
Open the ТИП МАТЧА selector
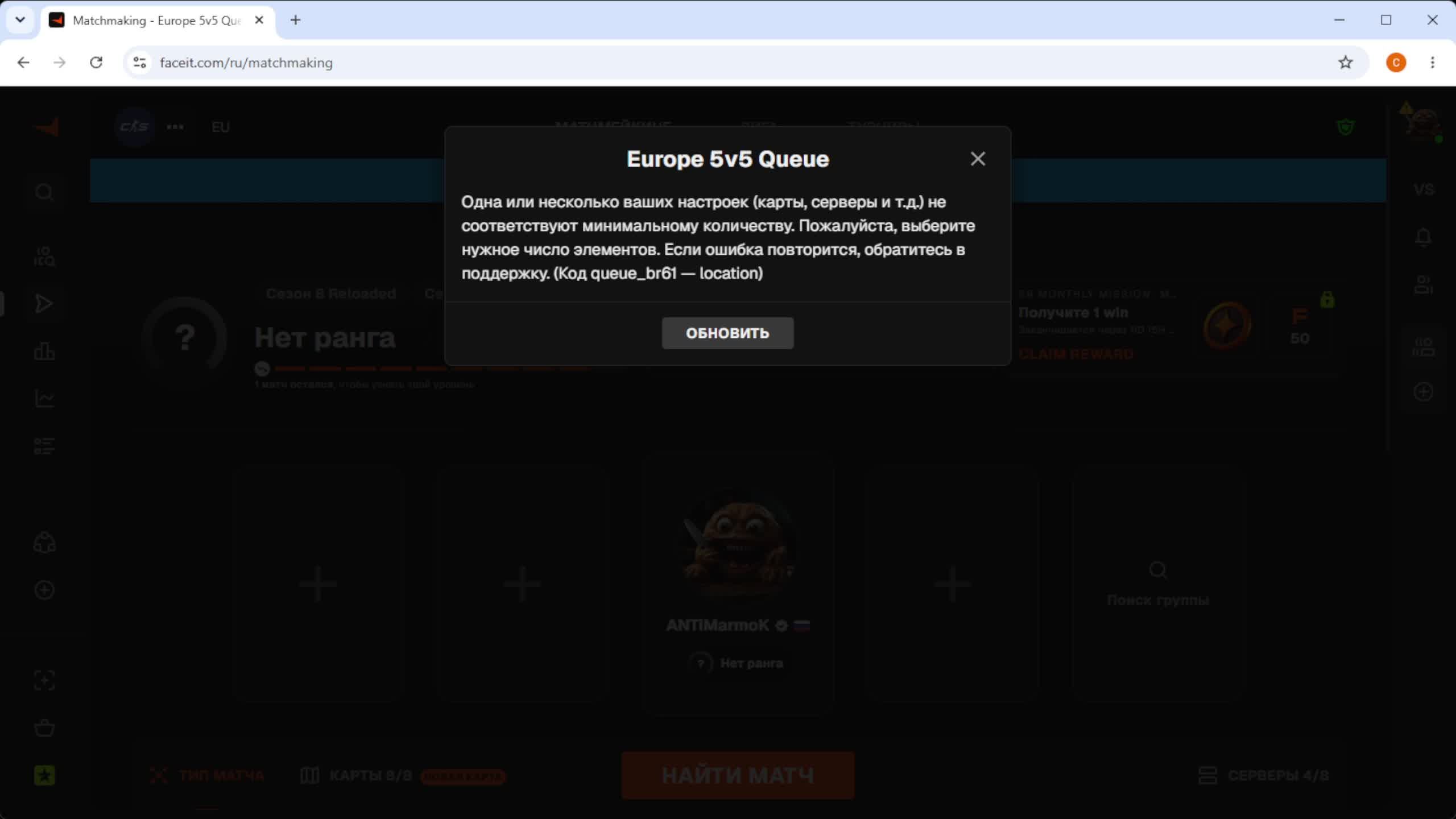click(208, 775)
